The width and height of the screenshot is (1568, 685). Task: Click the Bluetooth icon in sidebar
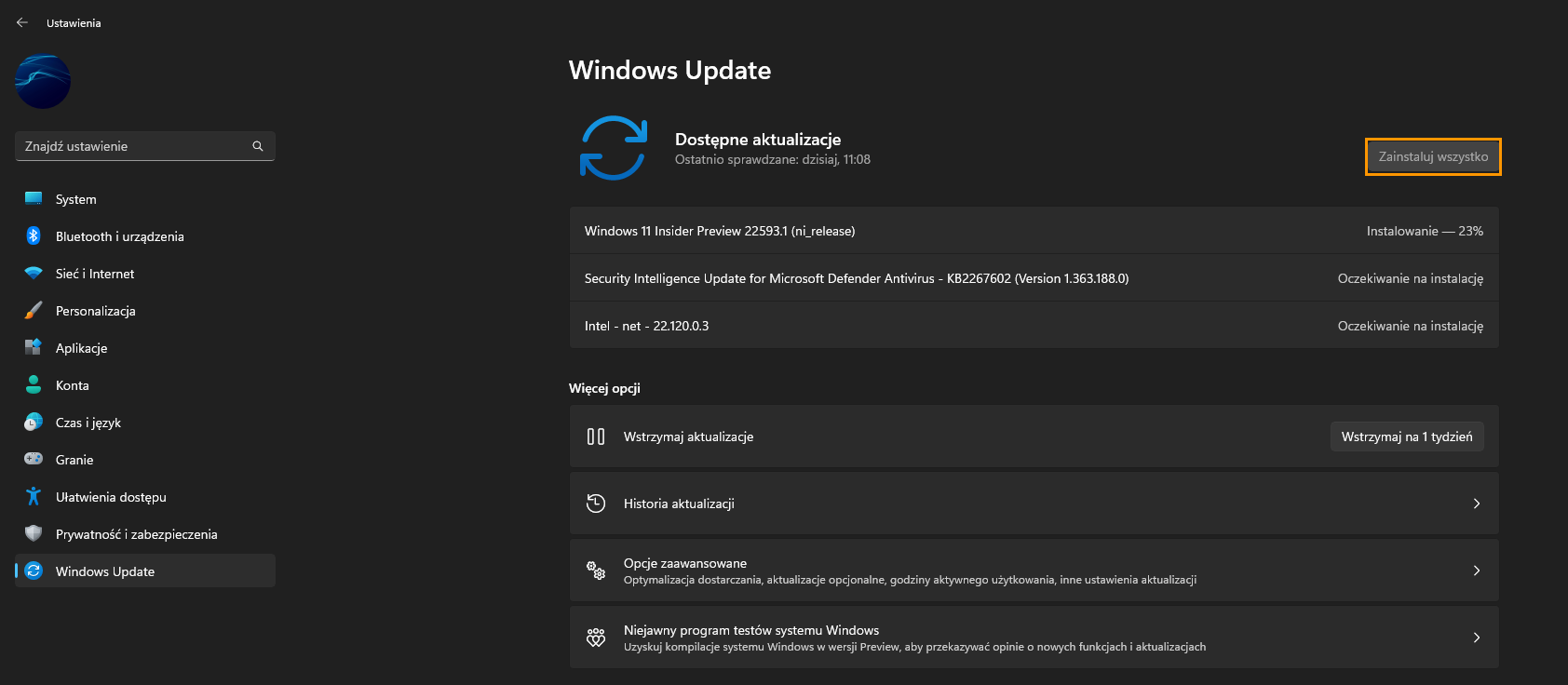coord(34,235)
